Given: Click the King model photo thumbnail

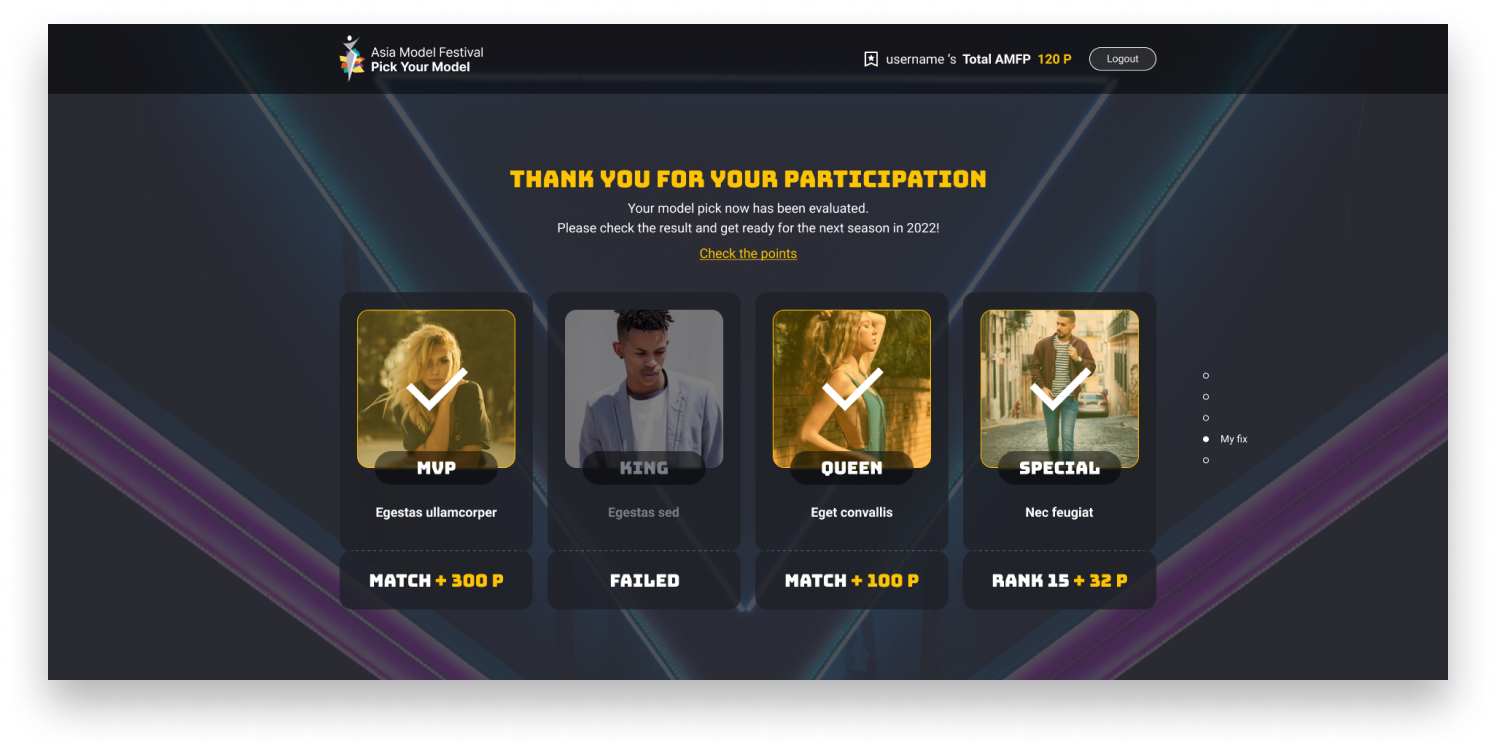Looking at the screenshot, I should tap(644, 388).
